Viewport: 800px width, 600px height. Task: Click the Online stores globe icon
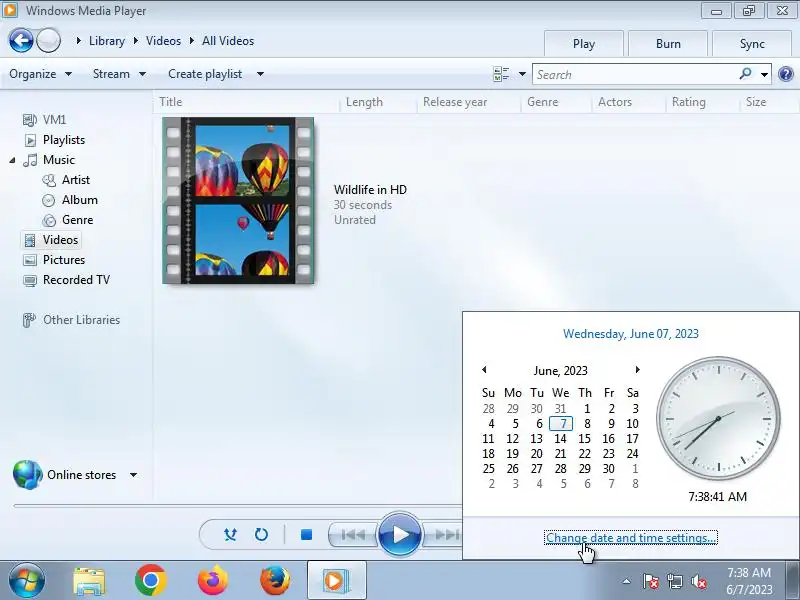[x=27, y=474]
